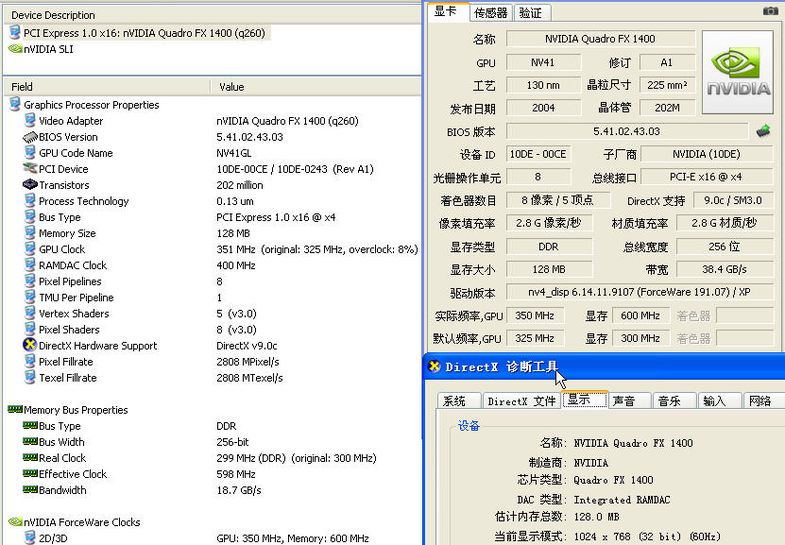Image resolution: width=785 pixels, height=545 pixels.
Task: Click the Effective Clock value 598 MHz
Action: pos(236,474)
